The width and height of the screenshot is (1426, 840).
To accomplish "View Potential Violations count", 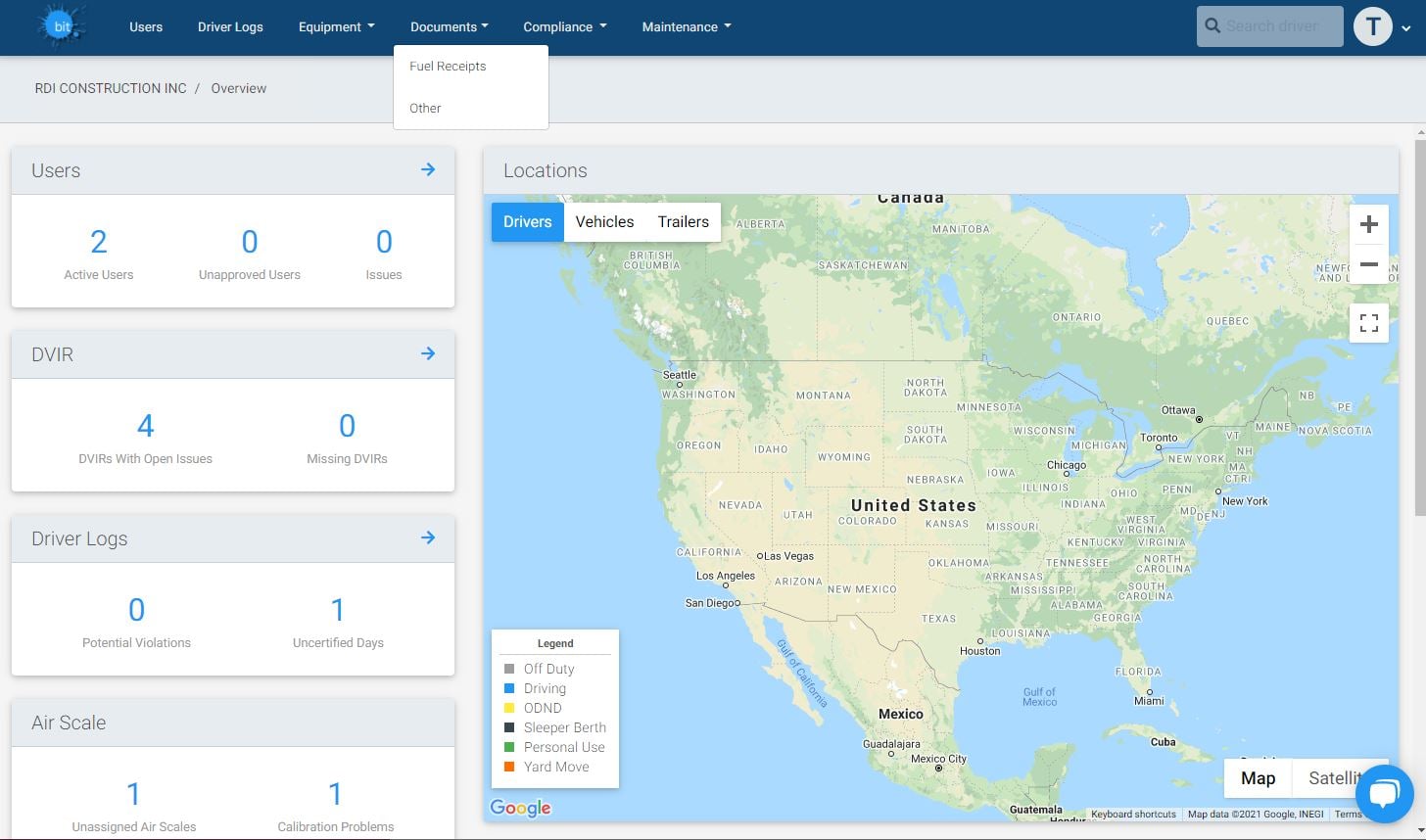I will pos(136,621).
